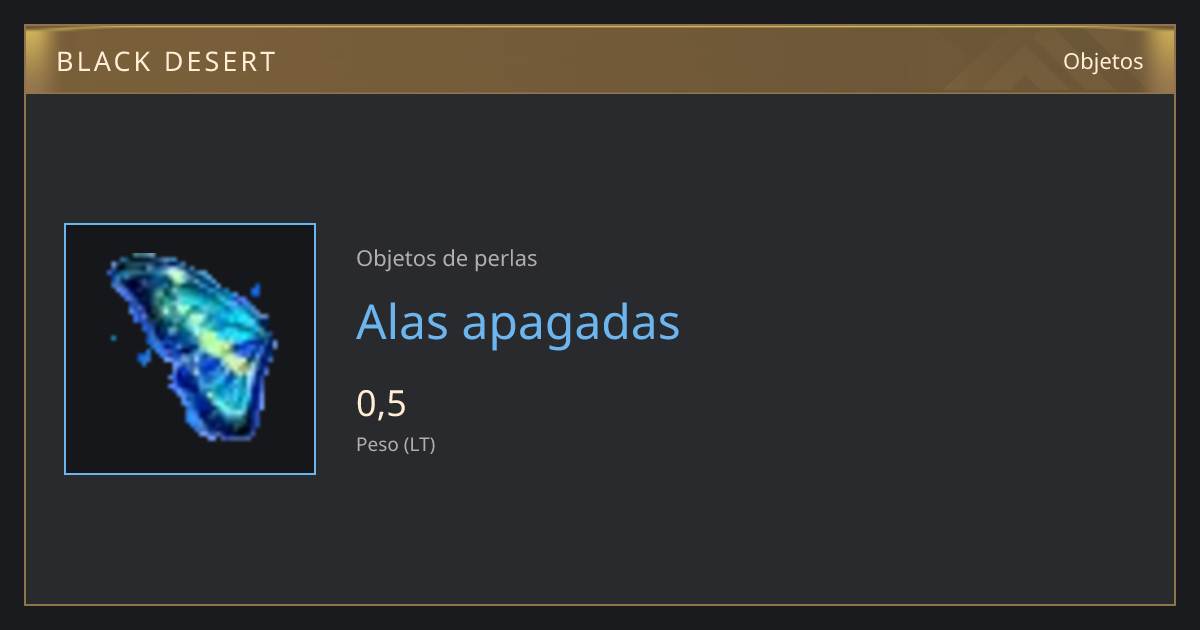
Task: Click the Peso (LT) label
Action: pos(396,444)
